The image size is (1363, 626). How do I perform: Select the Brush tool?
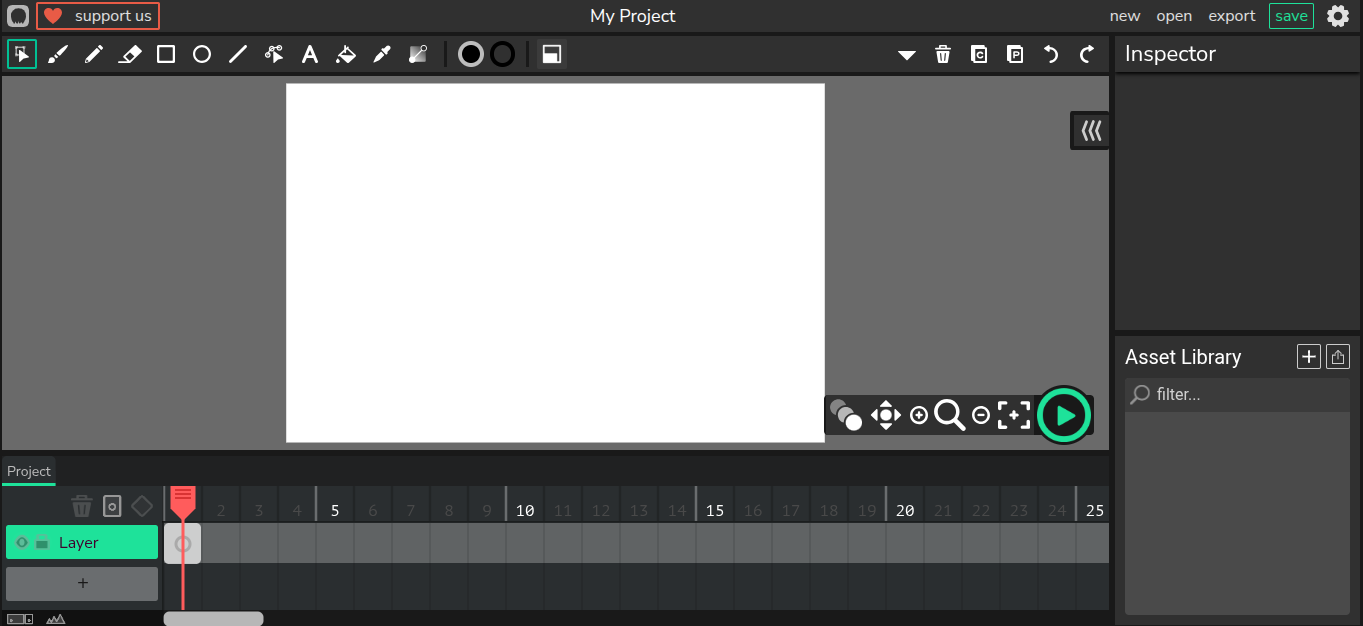pyautogui.click(x=57, y=54)
